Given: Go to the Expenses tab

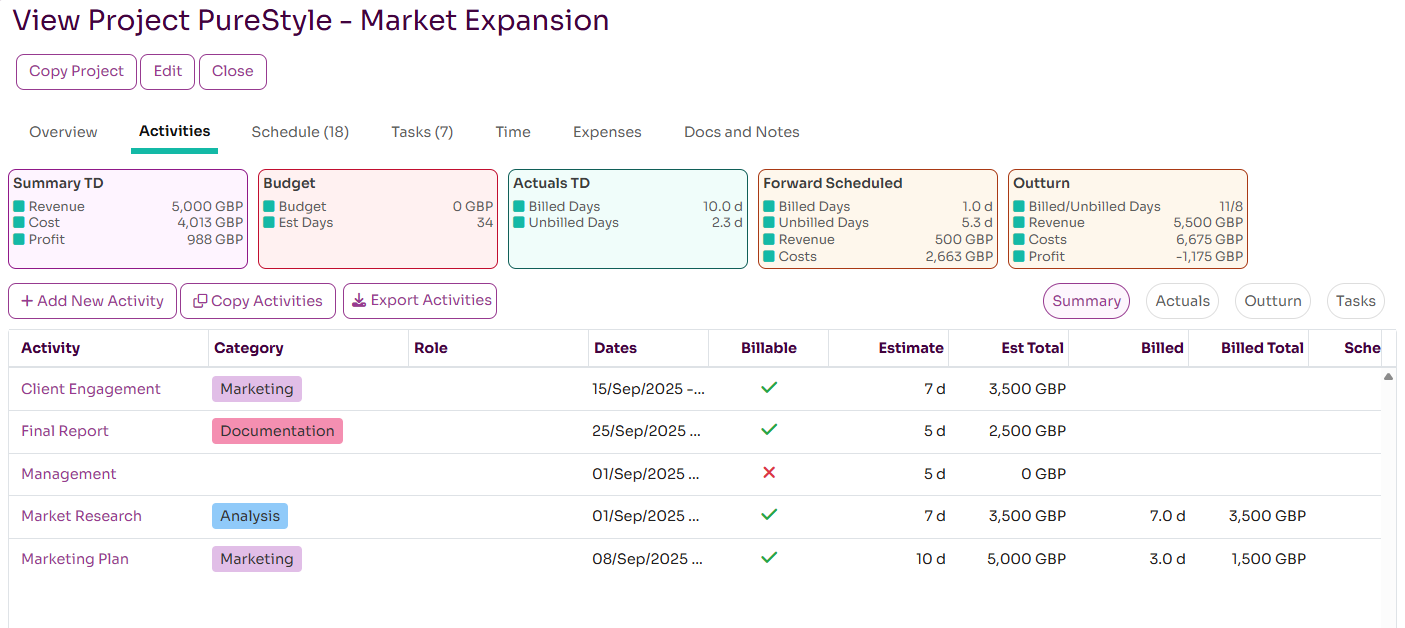Looking at the screenshot, I should coord(607,132).
